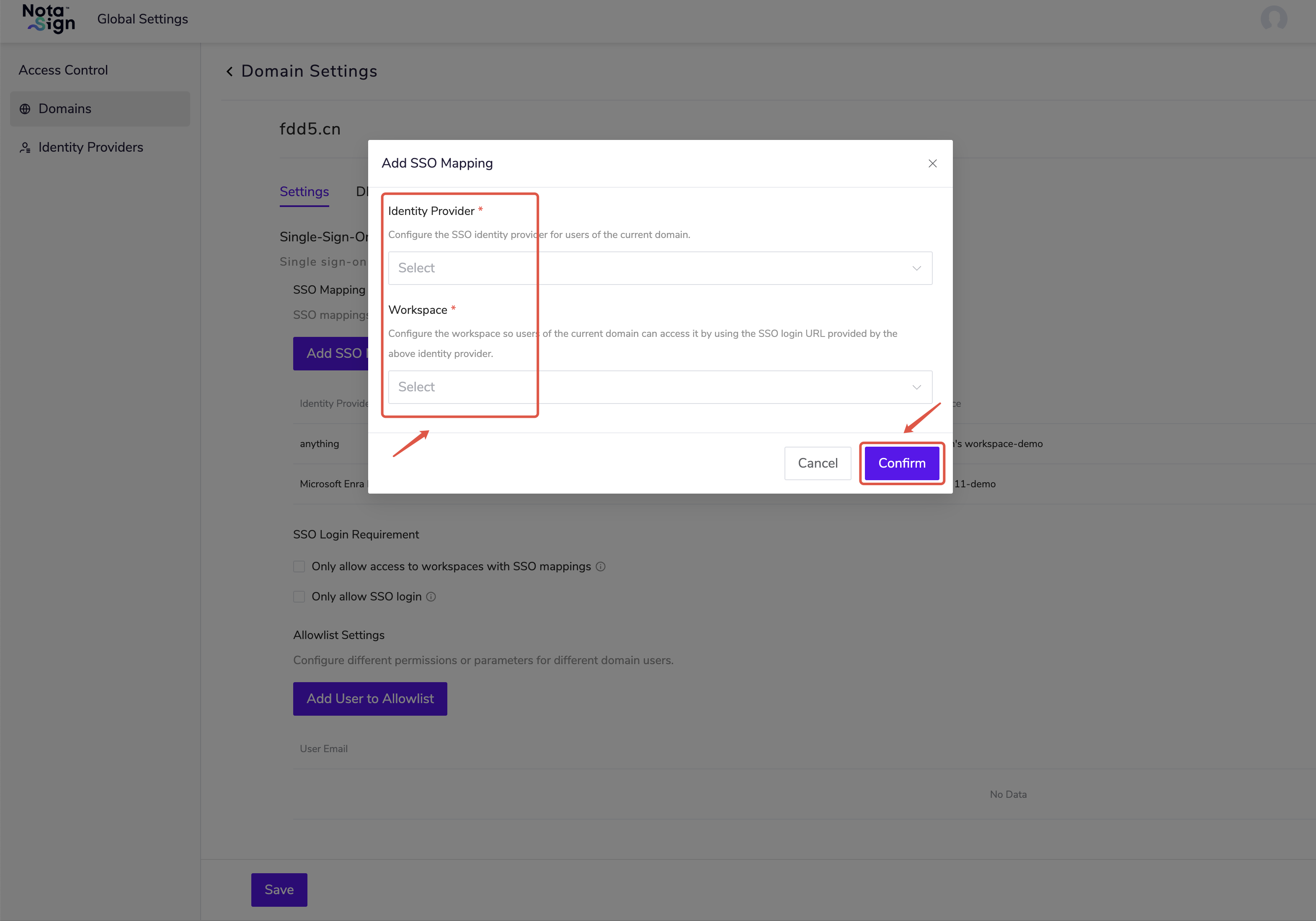The width and height of the screenshot is (1316, 921).
Task: Click the Add User to Allowlist button
Action: (370, 699)
